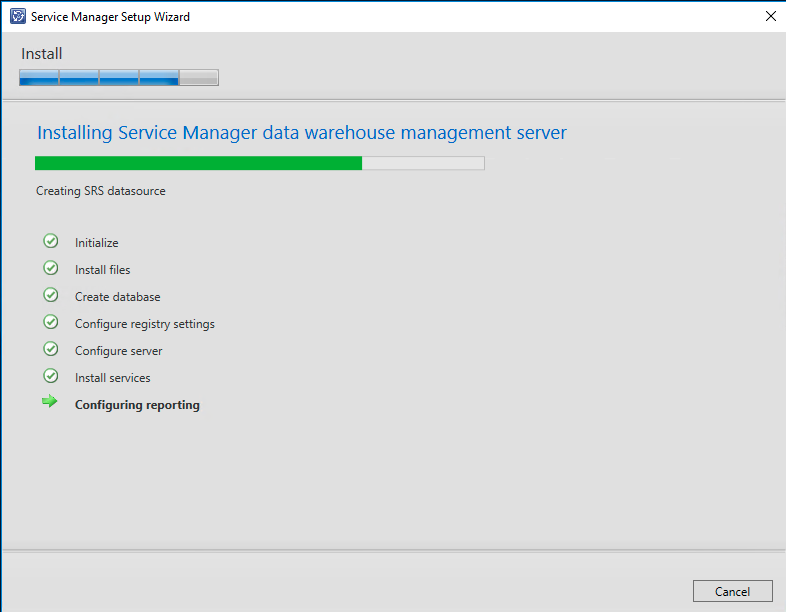Click the checkmark icon next to Install files
The height and width of the screenshot is (612, 786).
click(51, 268)
